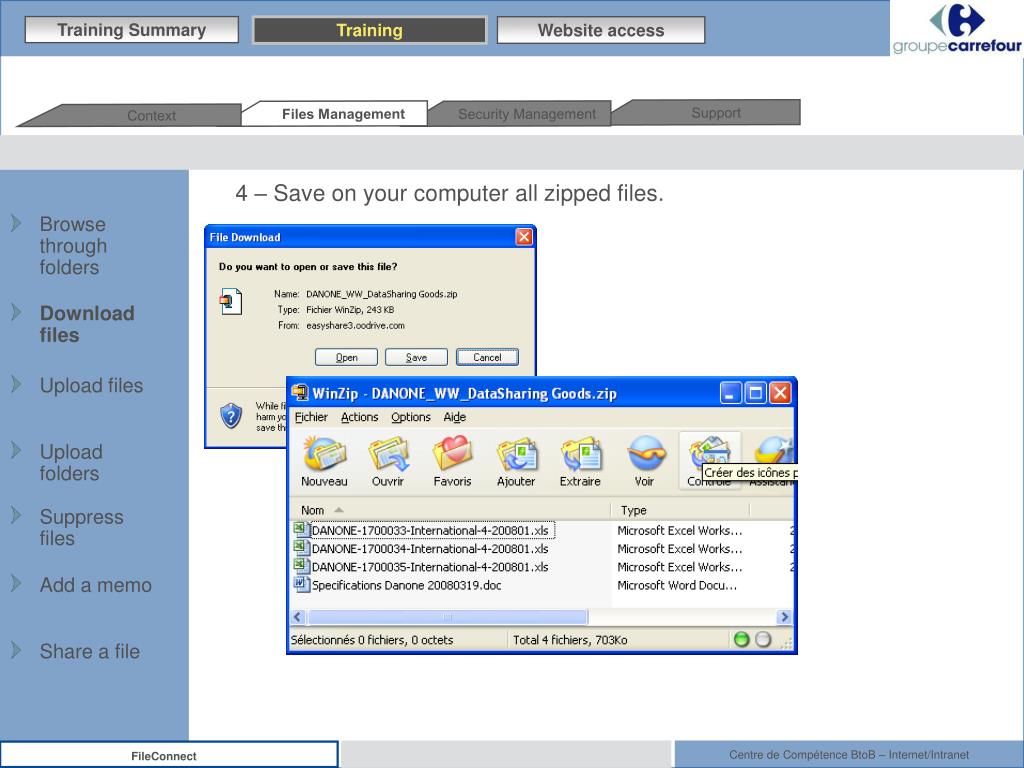Image resolution: width=1024 pixels, height=768 pixels.
Task: Go to Download files section
Action: 87,324
